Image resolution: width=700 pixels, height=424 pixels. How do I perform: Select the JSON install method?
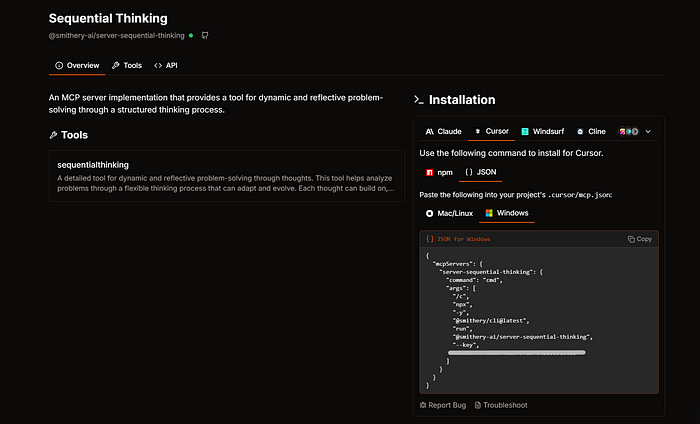[482, 173]
